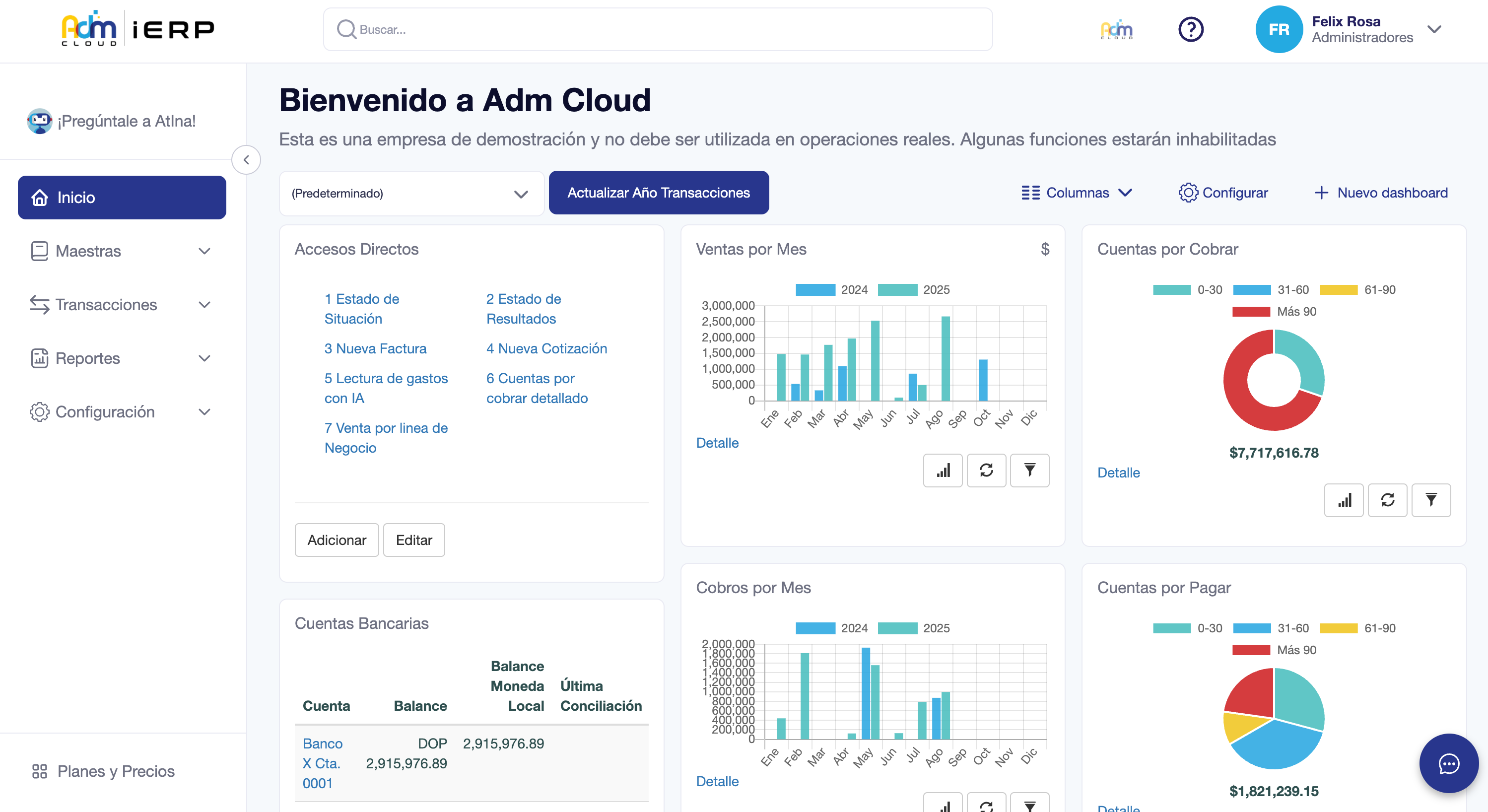Open the AtIna assistant robot icon

click(x=39, y=121)
